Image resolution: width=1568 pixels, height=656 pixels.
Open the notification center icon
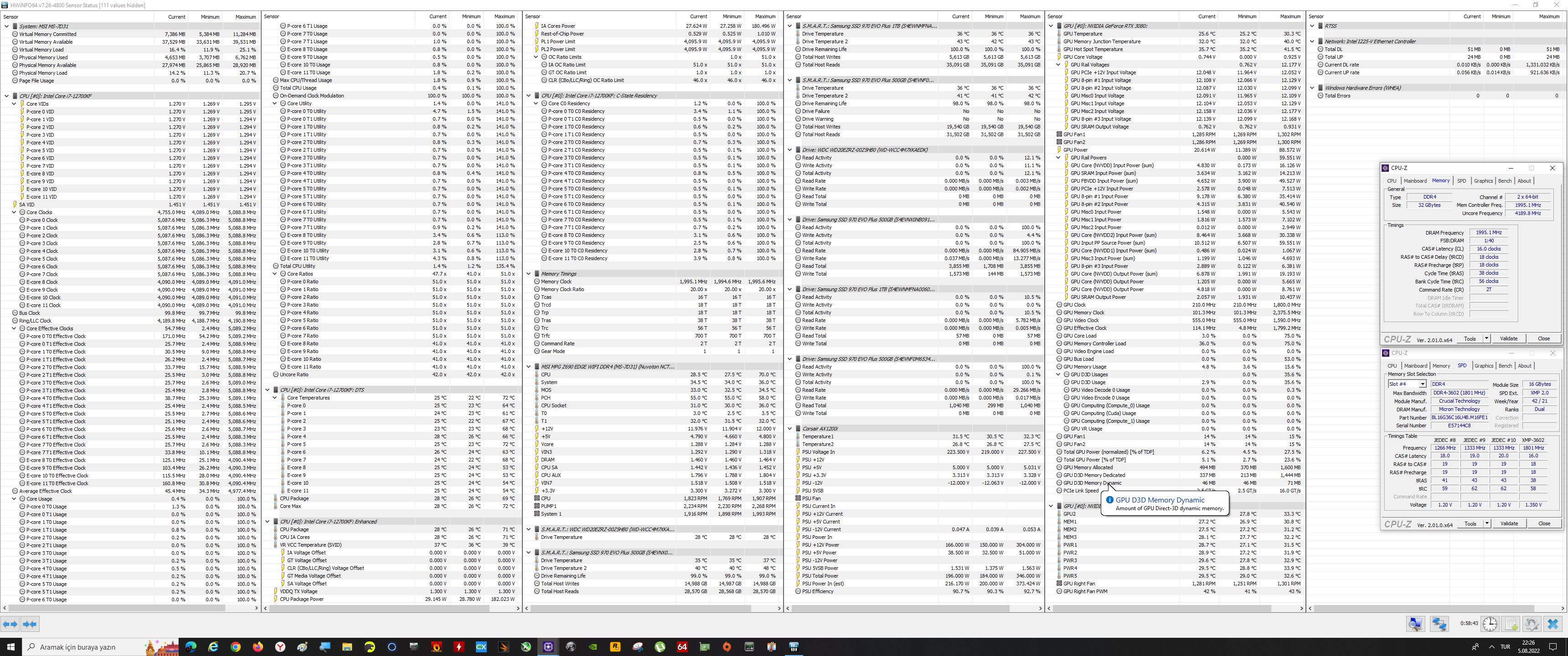1553,647
